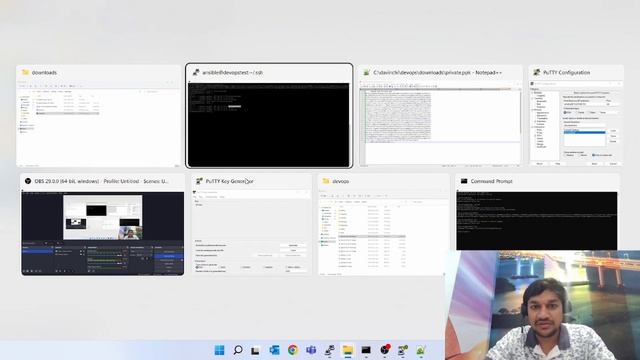Click the 'Command Prompt' window title text
The width and height of the screenshot is (640, 360).
click(491, 181)
